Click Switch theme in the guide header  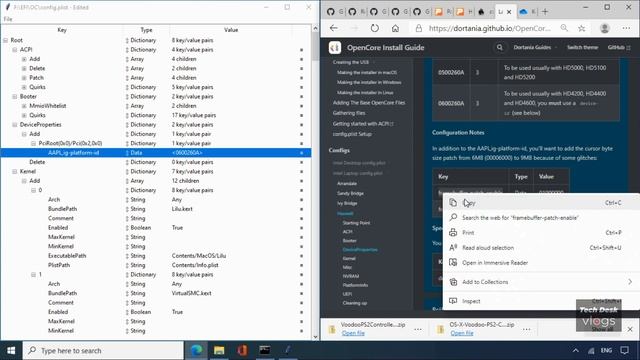(x=582, y=47)
